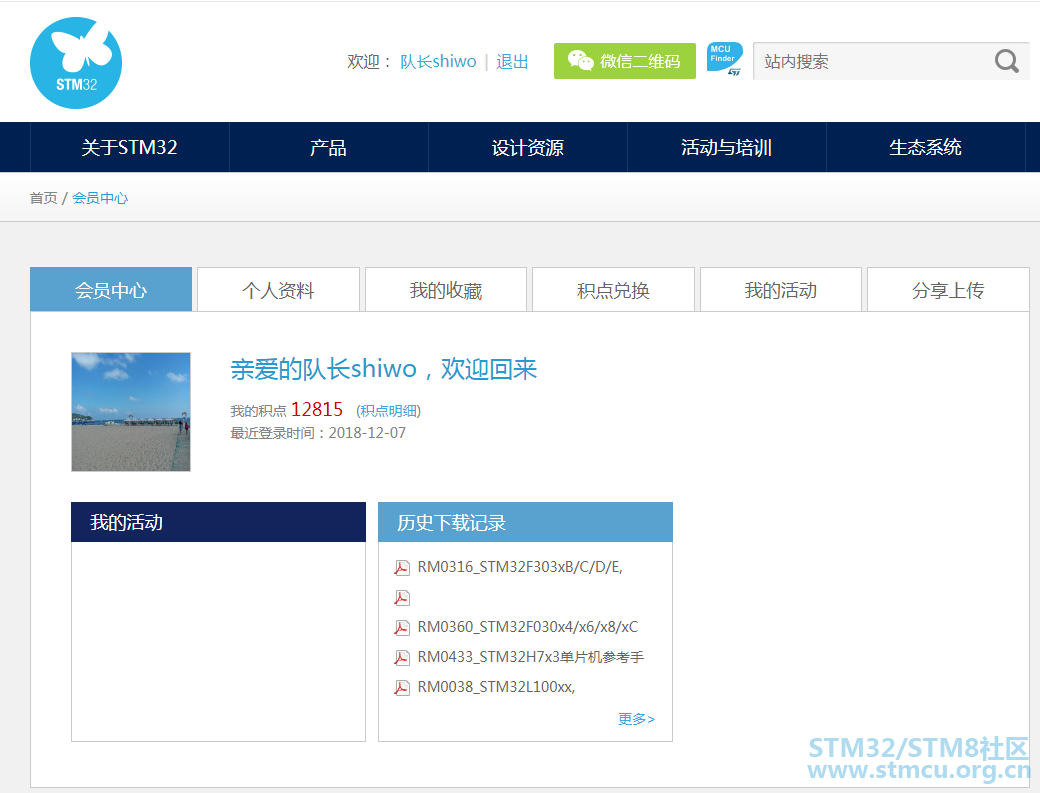Open download RM0316_STM32F303xB/C/D/E
The image size is (1040, 793).
tap(520, 568)
